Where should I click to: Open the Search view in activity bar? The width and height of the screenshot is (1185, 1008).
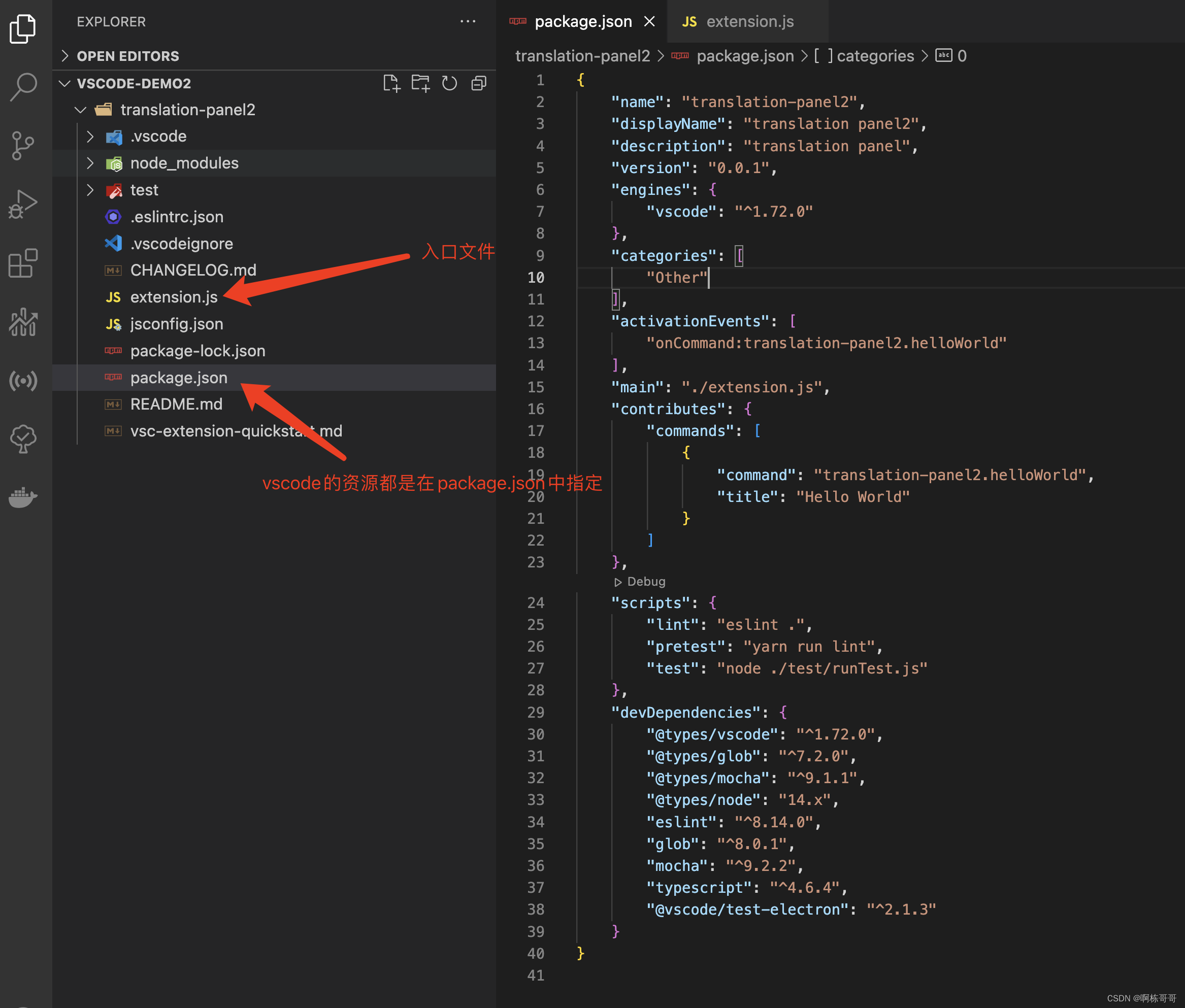[23, 87]
